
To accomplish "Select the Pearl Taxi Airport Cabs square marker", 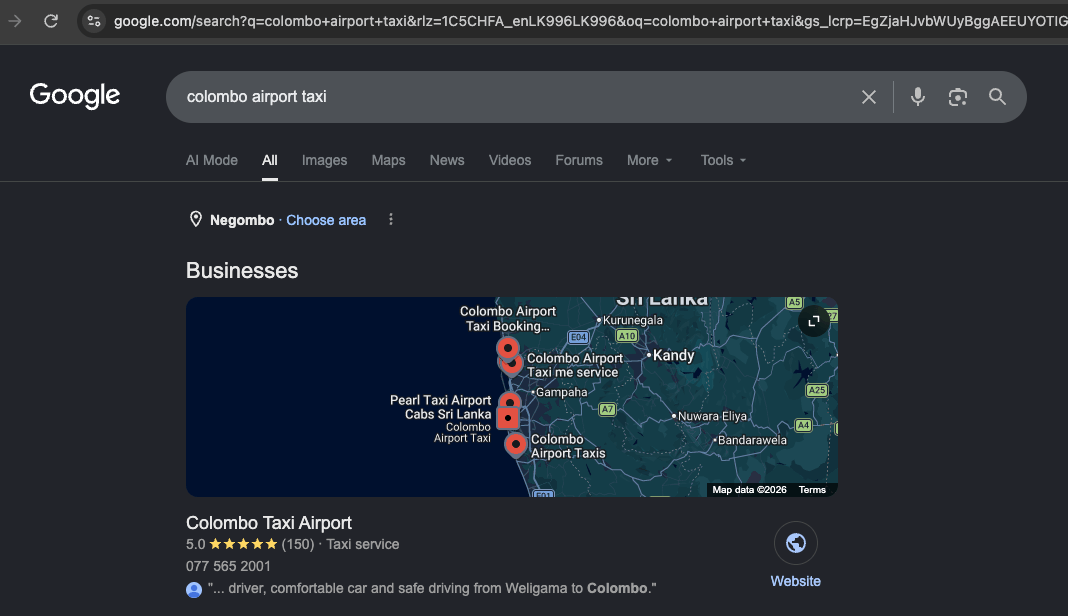I will point(507,418).
